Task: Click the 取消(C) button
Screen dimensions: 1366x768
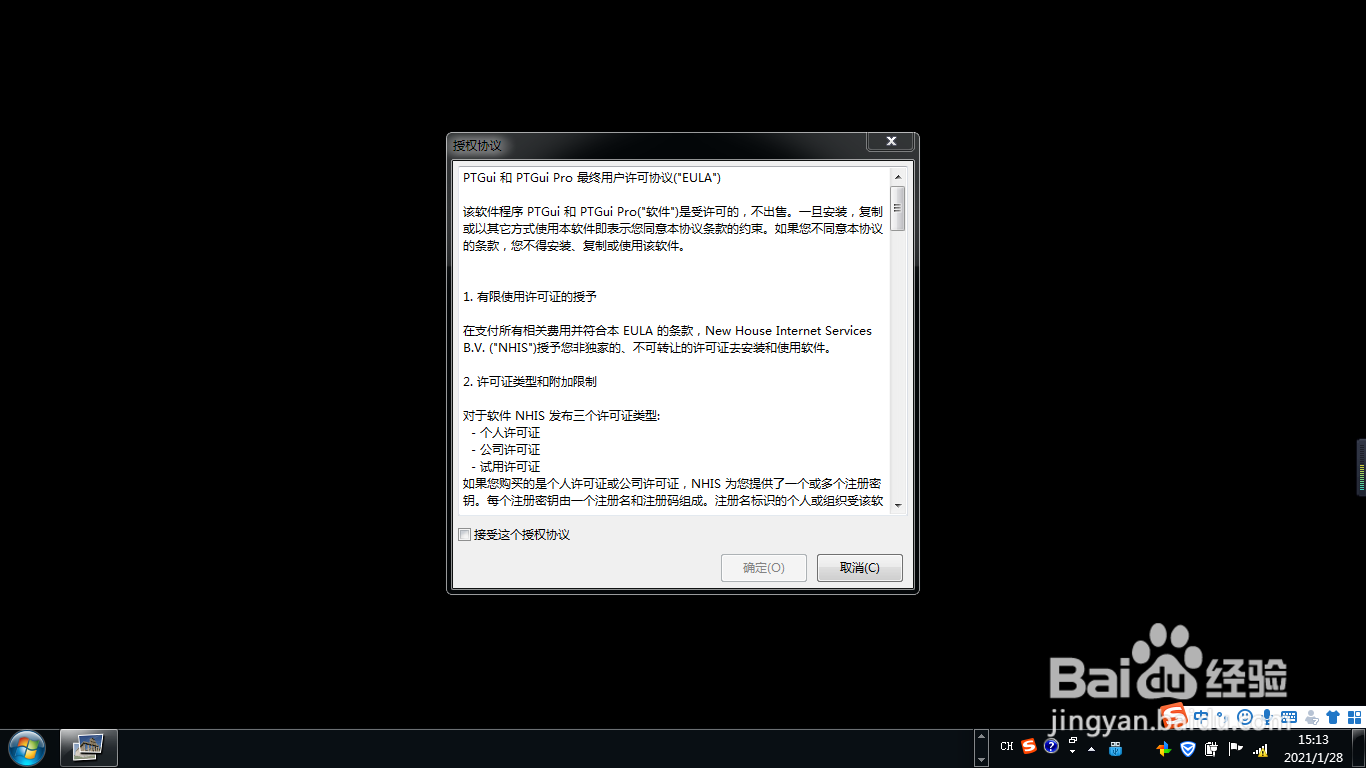Action: click(859, 568)
